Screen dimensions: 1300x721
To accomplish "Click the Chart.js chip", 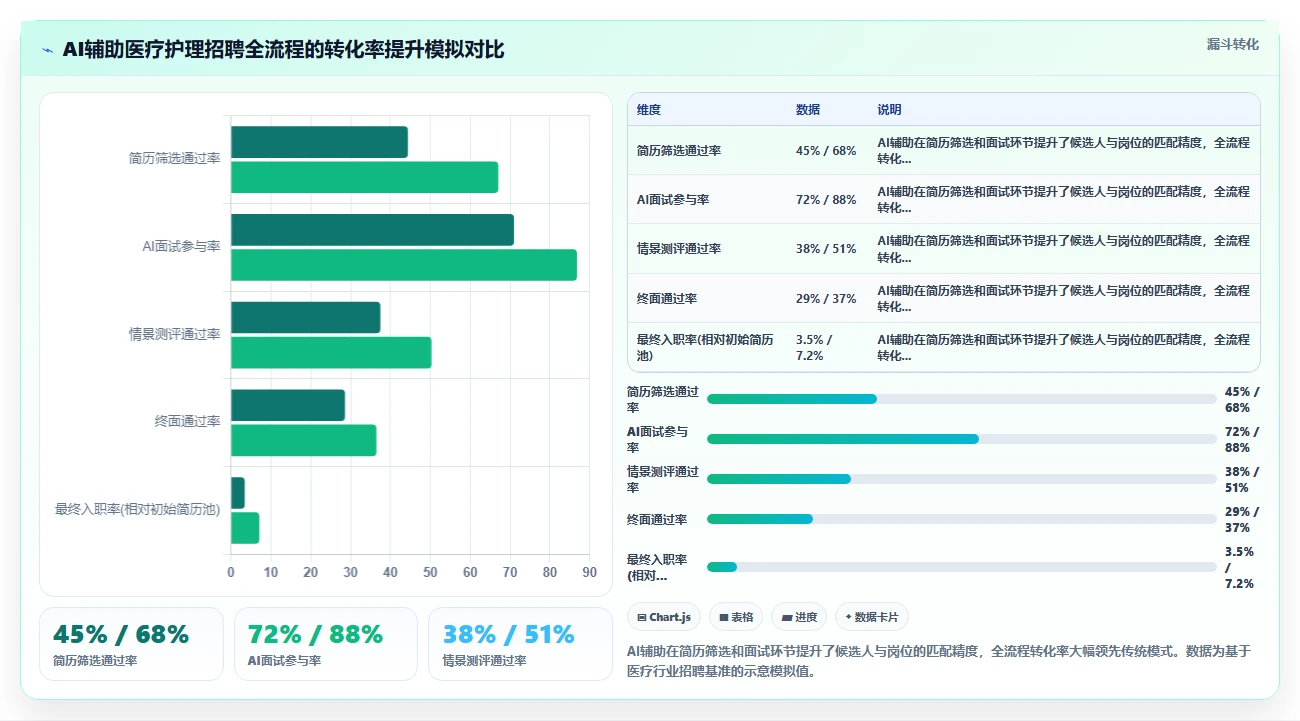I will pos(664,617).
